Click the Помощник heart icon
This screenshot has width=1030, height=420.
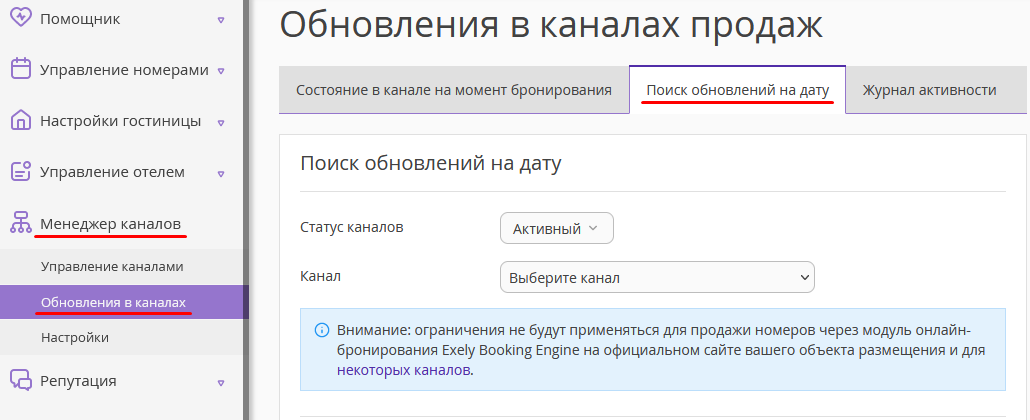click(x=21, y=18)
